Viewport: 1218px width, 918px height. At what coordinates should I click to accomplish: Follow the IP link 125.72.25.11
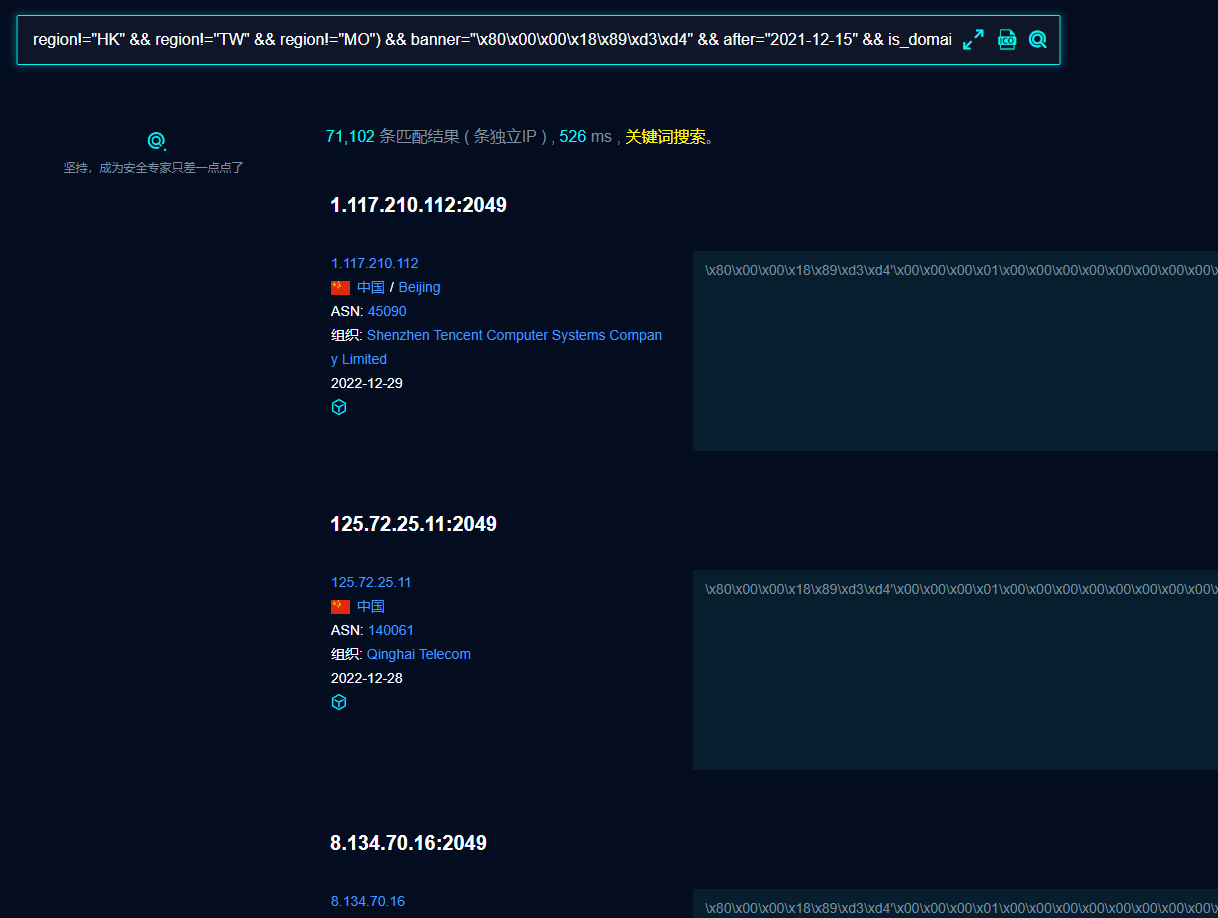[371, 582]
